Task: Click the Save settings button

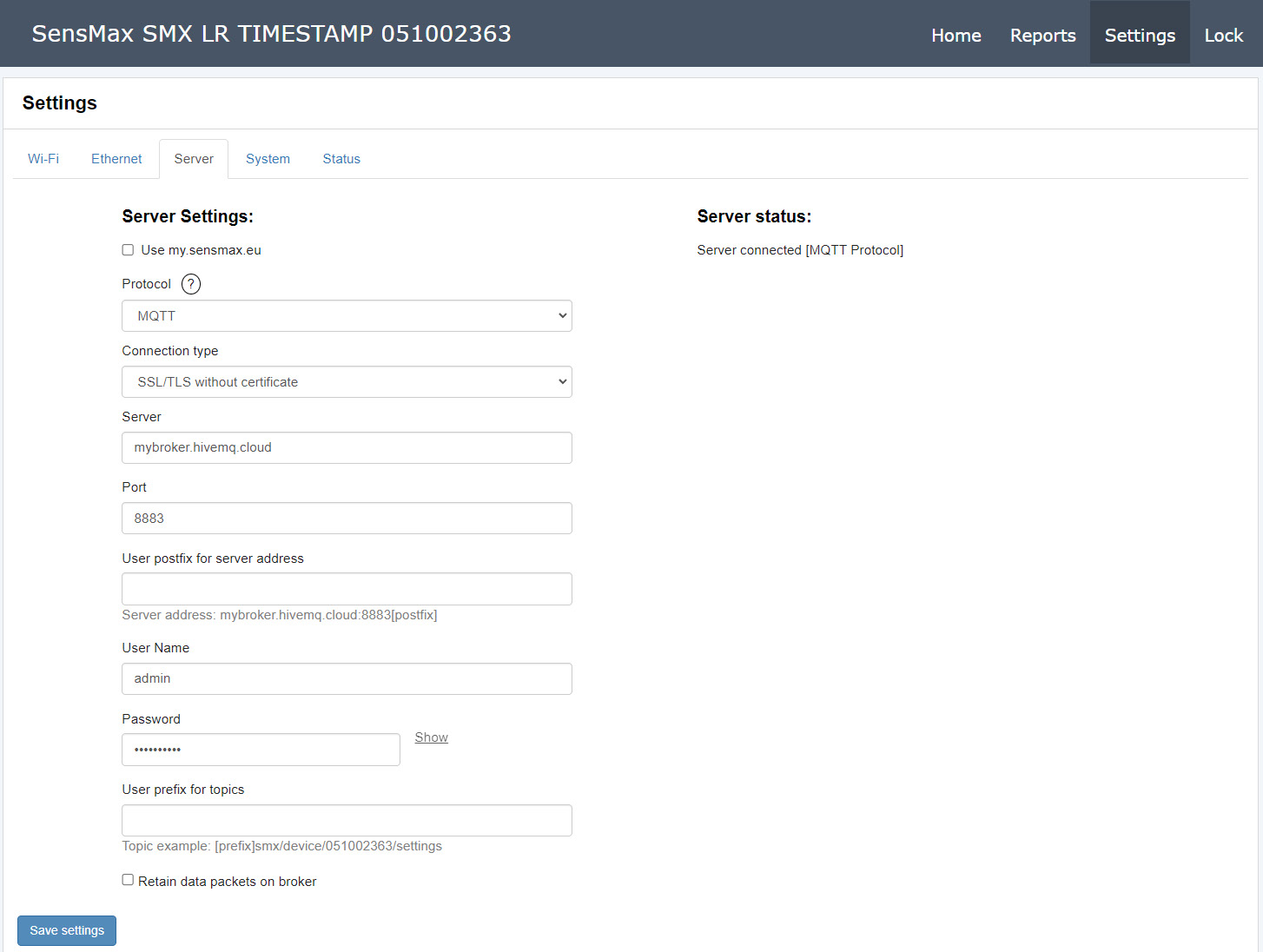Action: tap(67, 930)
